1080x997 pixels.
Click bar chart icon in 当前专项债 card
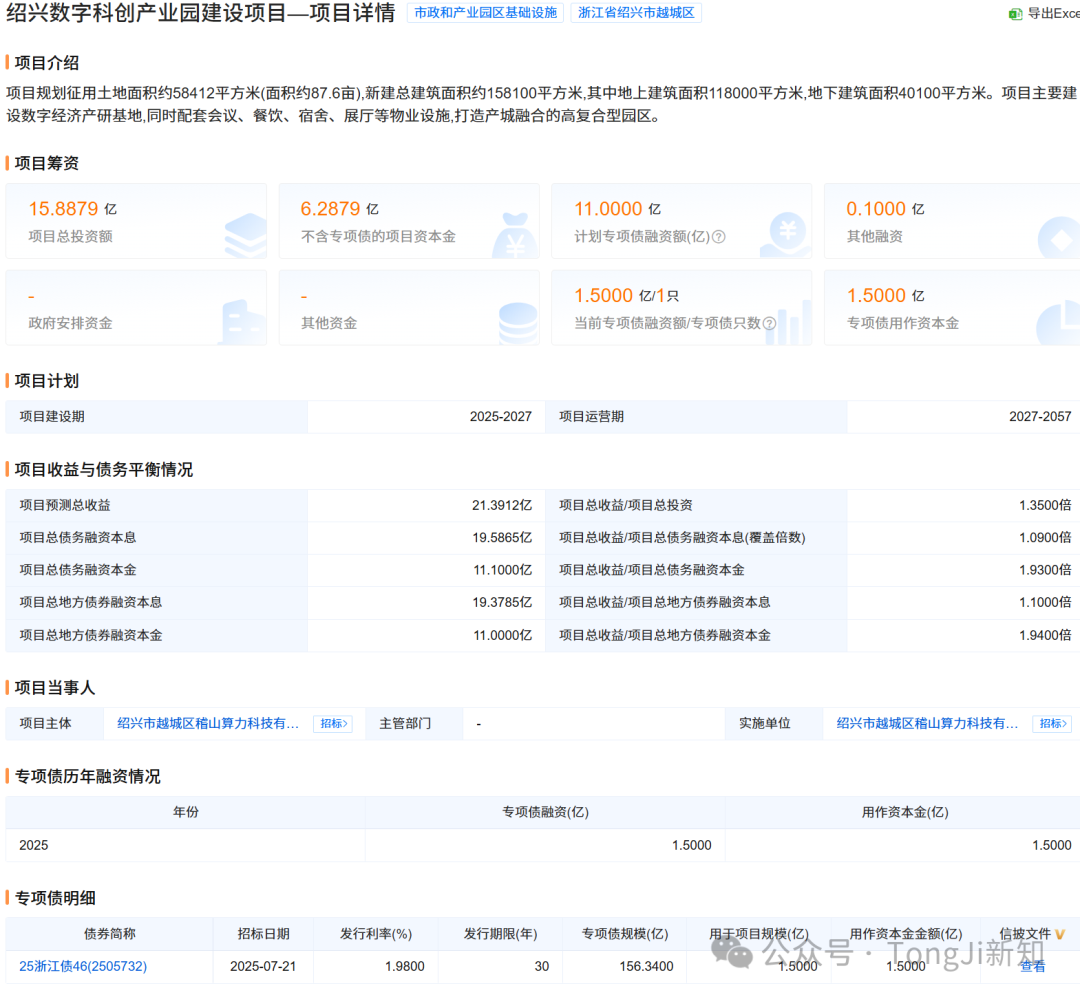pos(788,322)
